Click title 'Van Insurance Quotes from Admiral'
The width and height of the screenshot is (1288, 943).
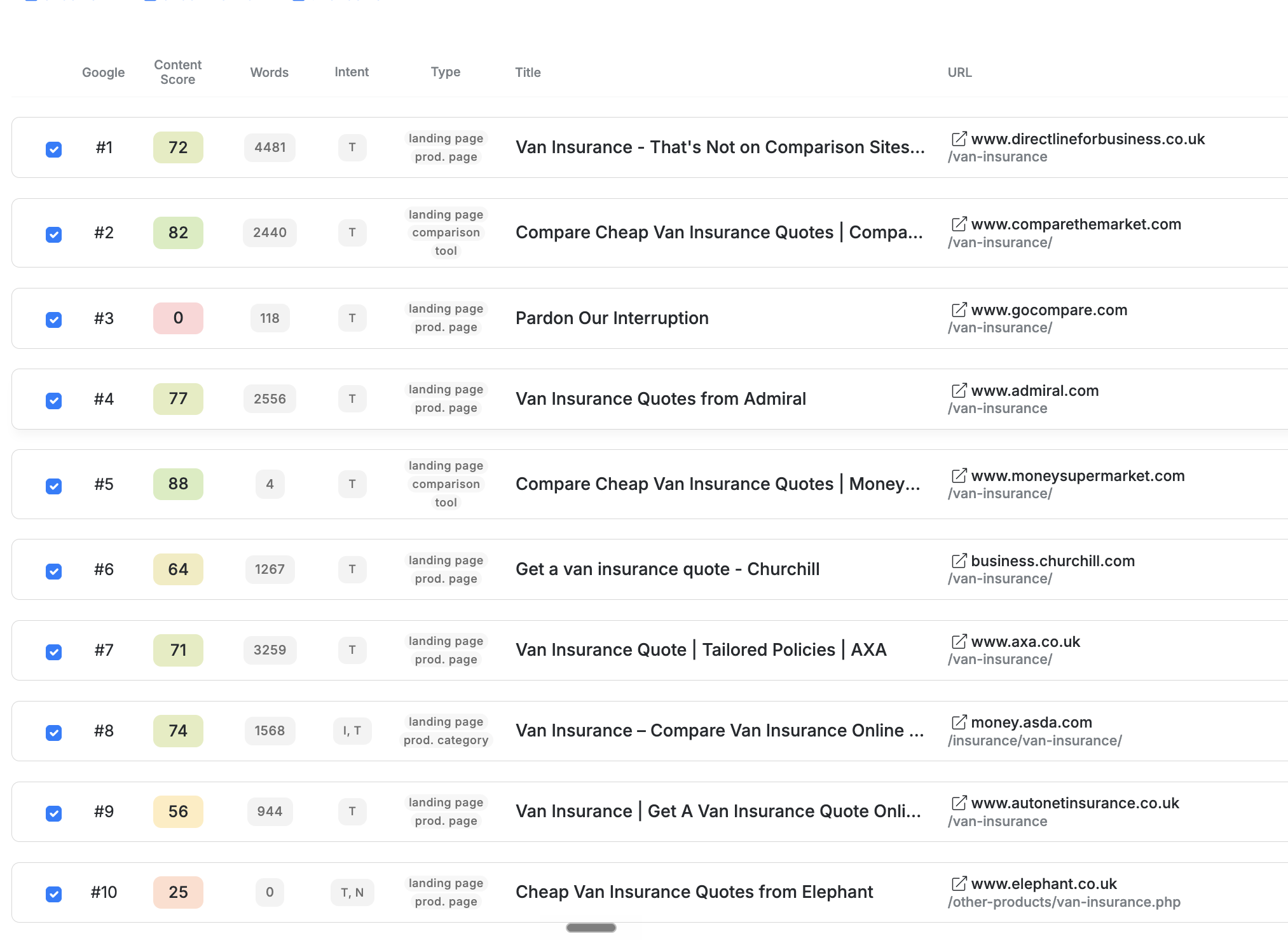(x=661, y=398)
